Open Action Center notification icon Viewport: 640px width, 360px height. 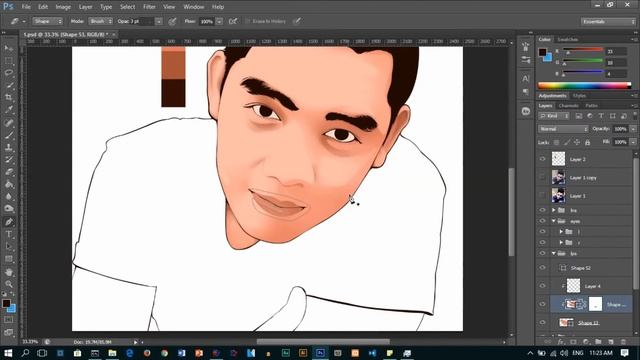pos(624,353)
